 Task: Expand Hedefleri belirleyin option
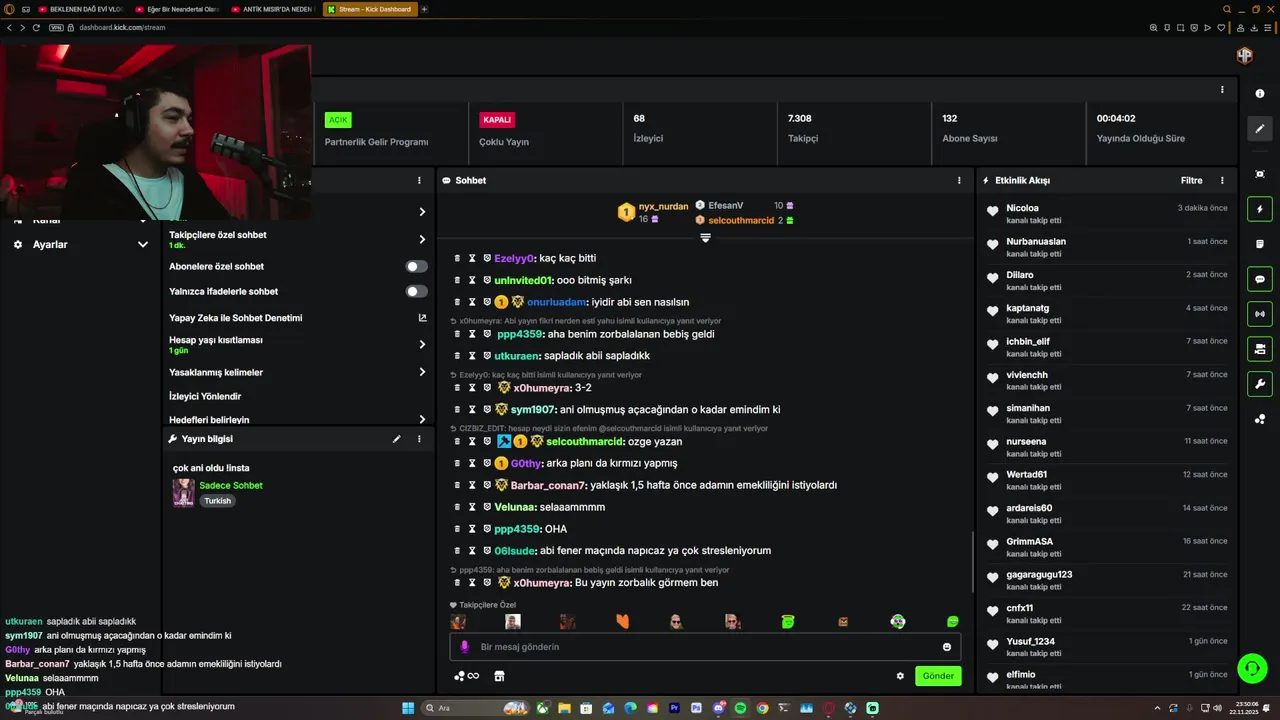tap(422, 420)
